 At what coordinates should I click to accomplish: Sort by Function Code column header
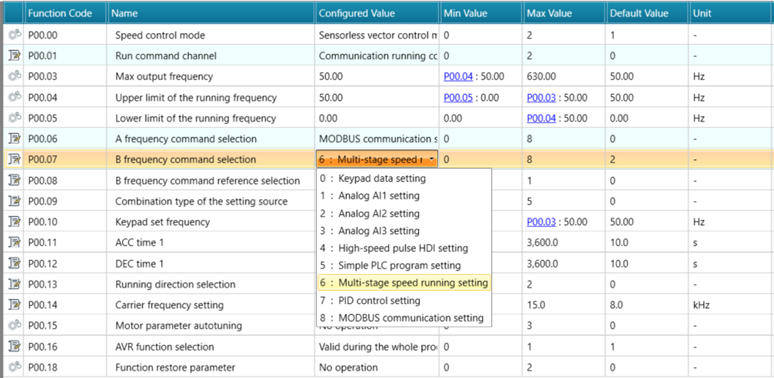[65, 13]
